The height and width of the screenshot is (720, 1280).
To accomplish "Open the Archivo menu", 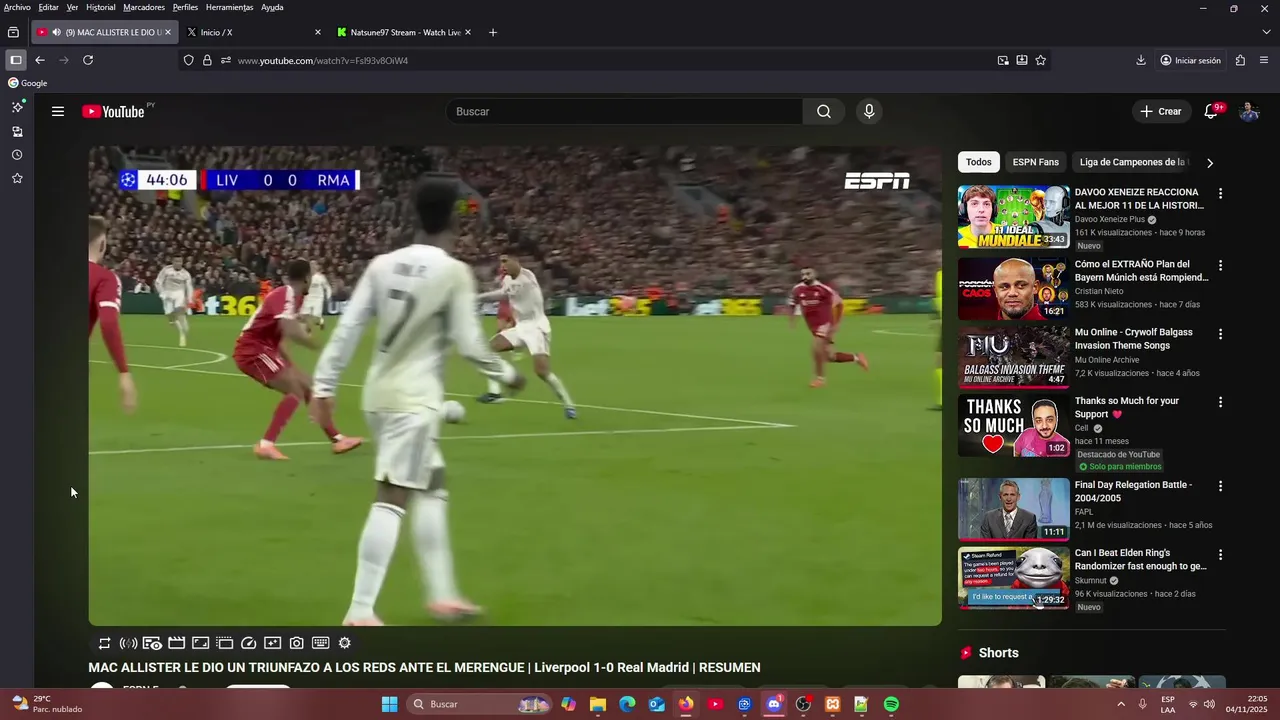I will click(x=17, y=7).
